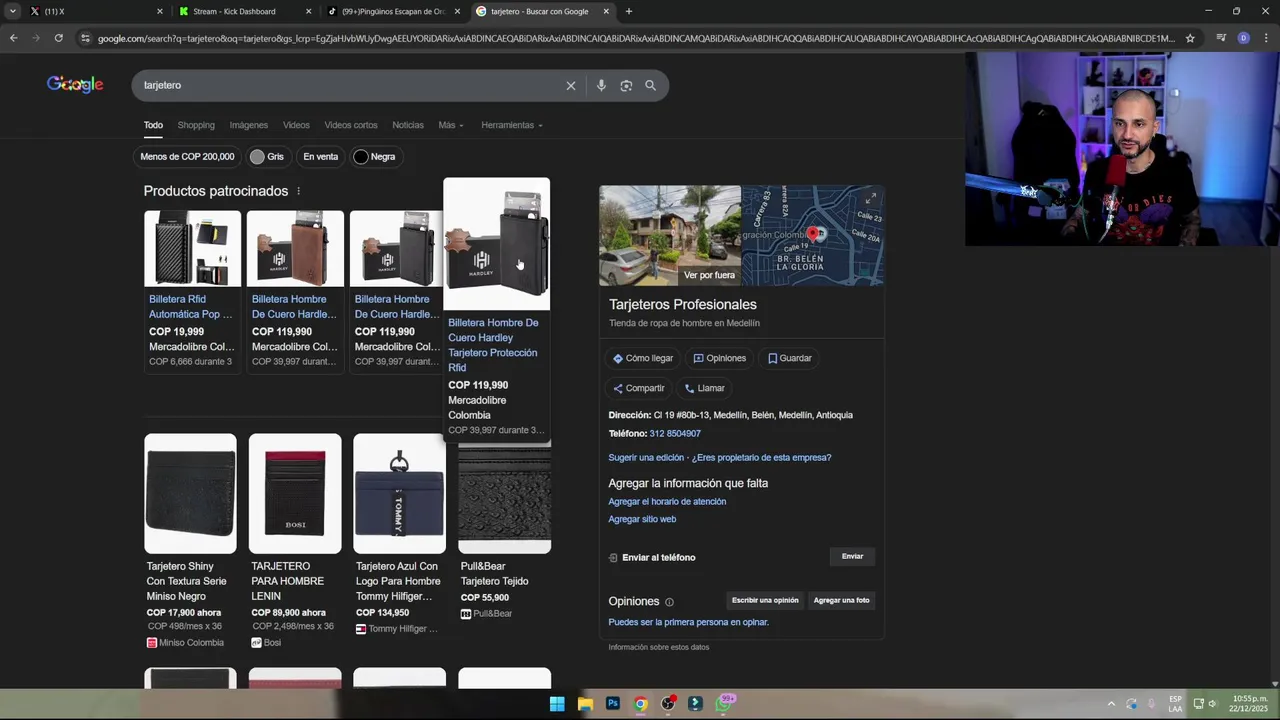Screen dimensions: 1280x720
Task: Open a new browser tab with plus icon
Action: (x=628, y=11)
